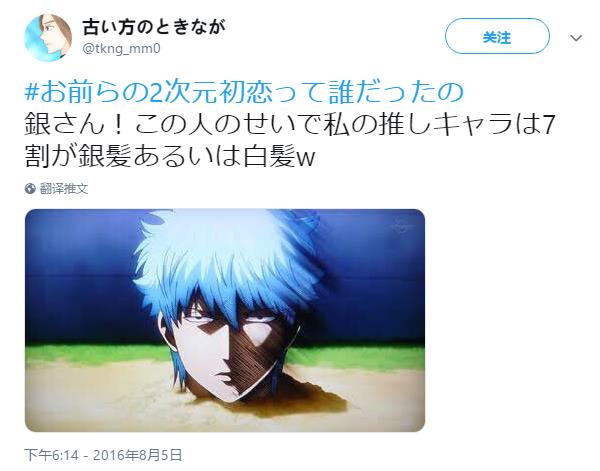Open the tweet options chevron menu

576,38
